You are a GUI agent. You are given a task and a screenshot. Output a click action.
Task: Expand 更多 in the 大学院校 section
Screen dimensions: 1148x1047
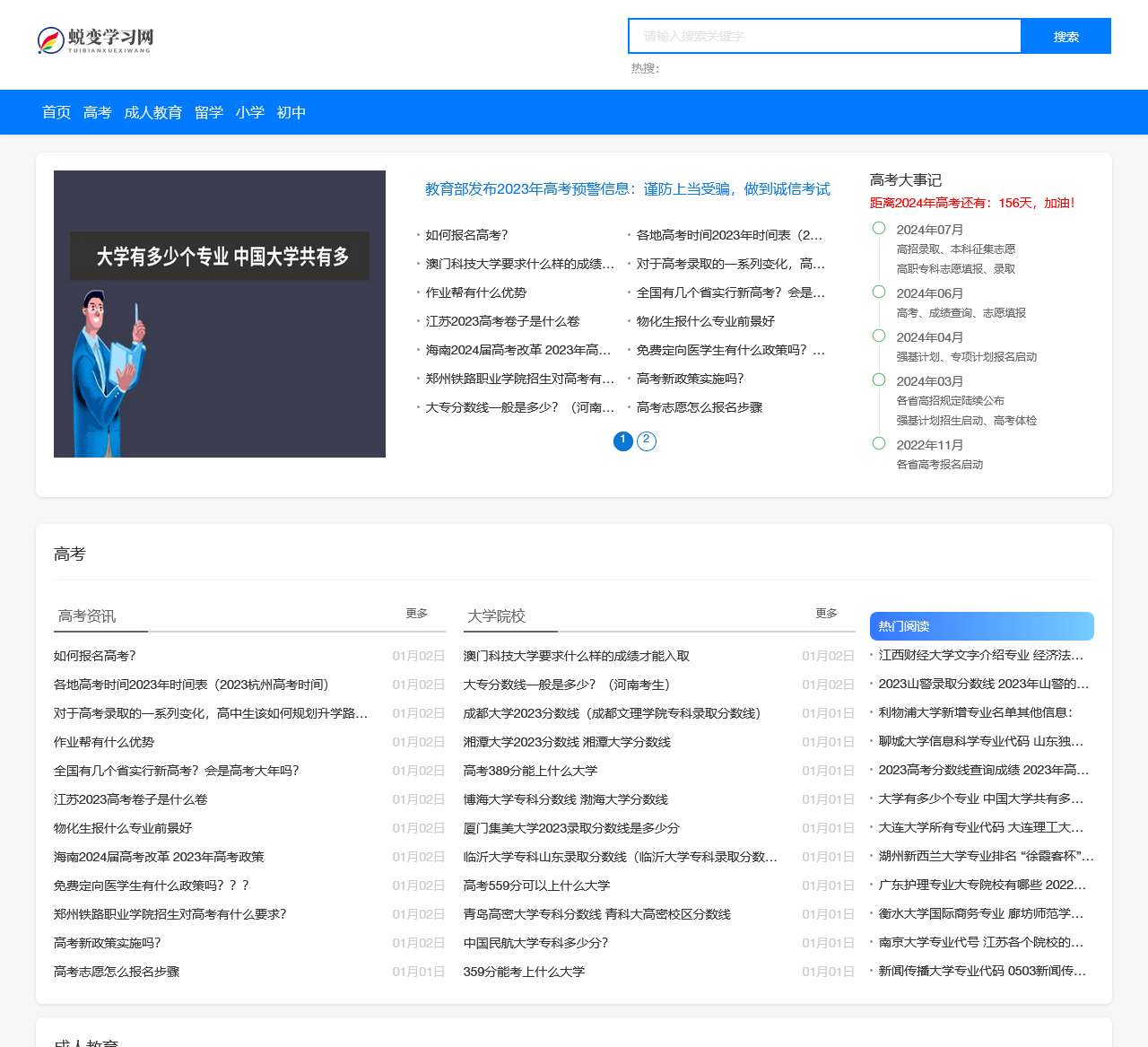click(826, 614)
